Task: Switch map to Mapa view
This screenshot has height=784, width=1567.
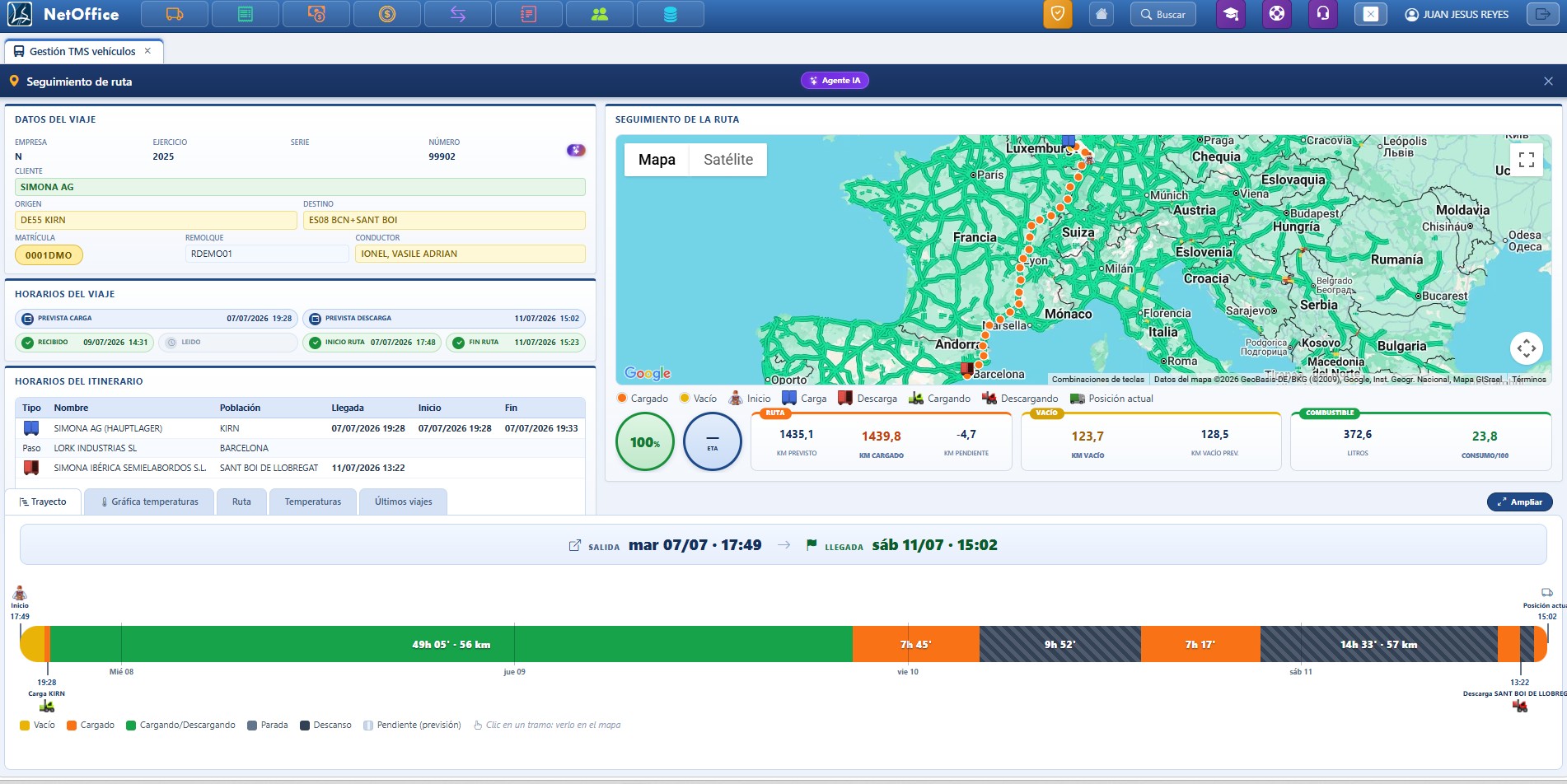Action: 657,160
